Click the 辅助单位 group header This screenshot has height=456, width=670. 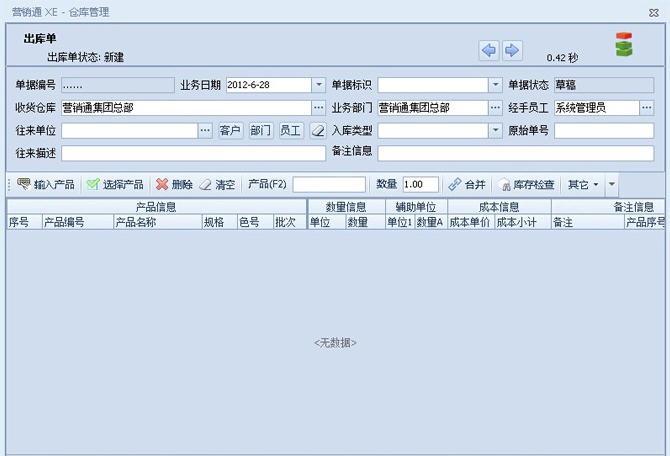pos(416,207)
